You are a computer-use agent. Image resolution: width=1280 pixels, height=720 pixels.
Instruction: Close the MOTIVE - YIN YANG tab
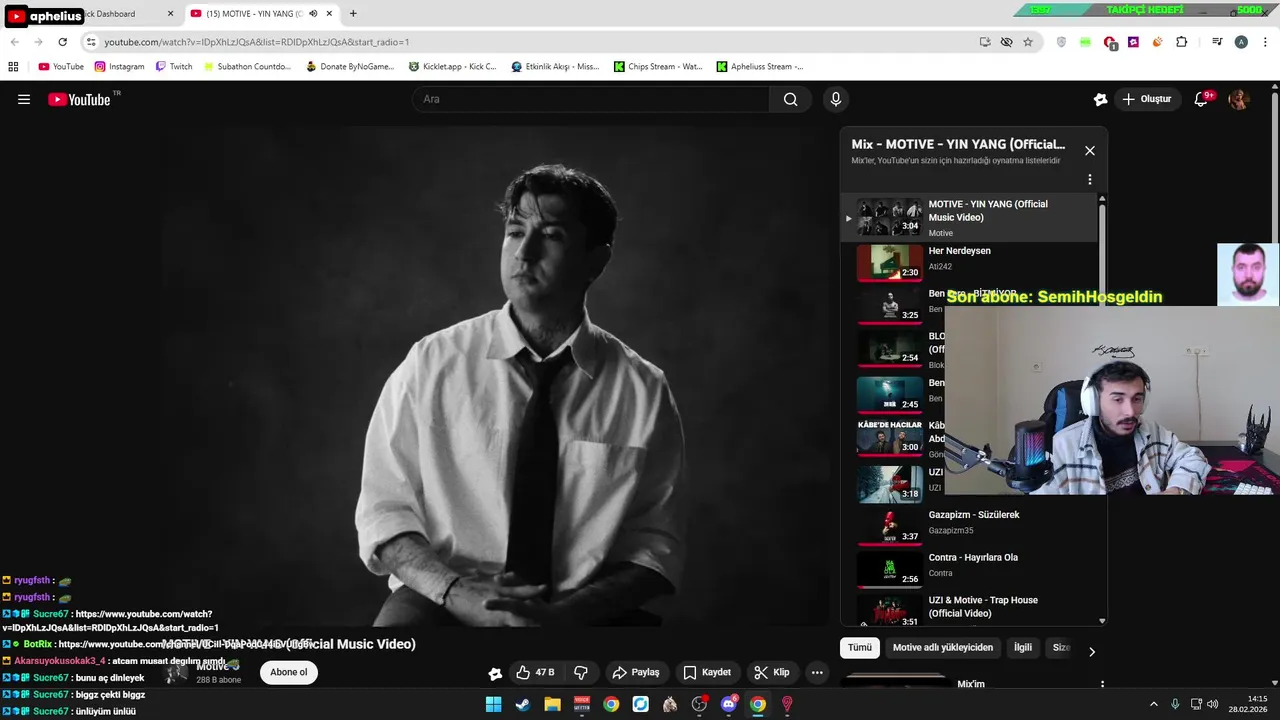(x=329, y=14)
